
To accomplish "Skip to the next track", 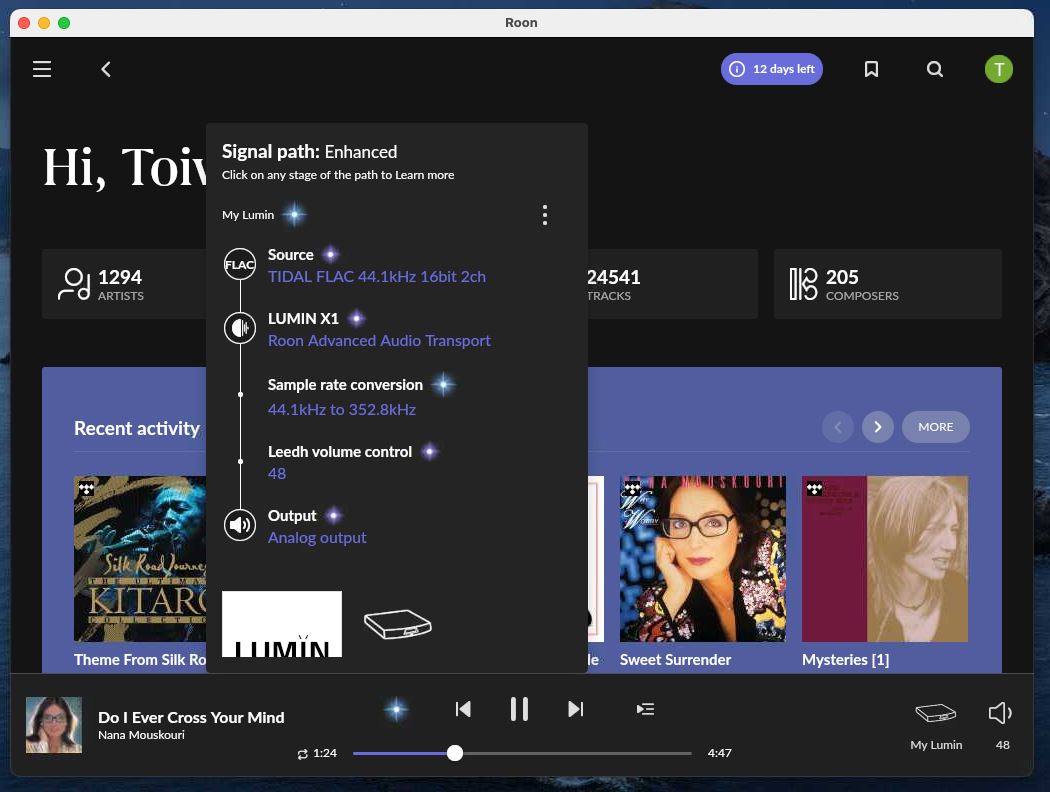I will point(575,709).
